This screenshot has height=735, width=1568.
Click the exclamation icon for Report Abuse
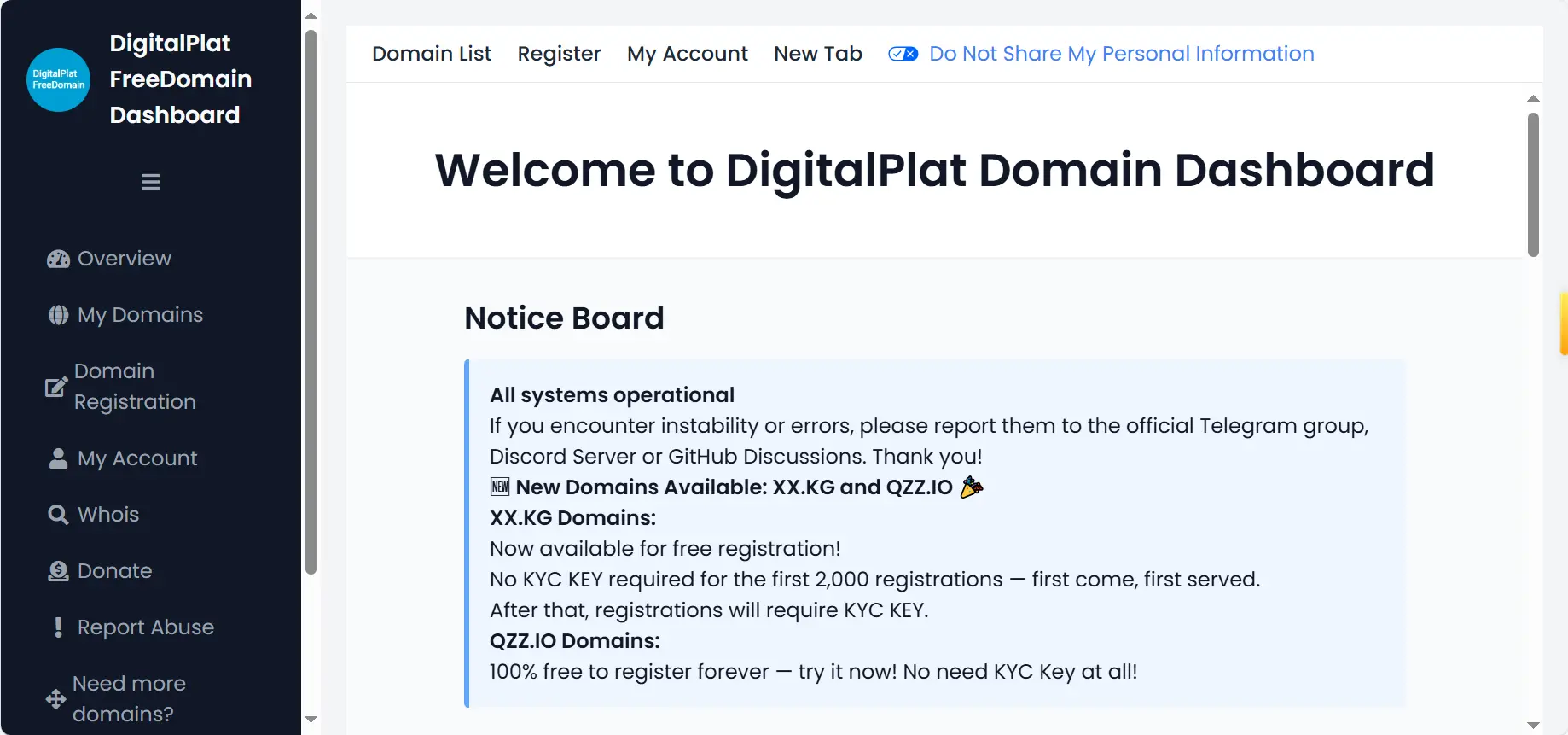[58, 627]
